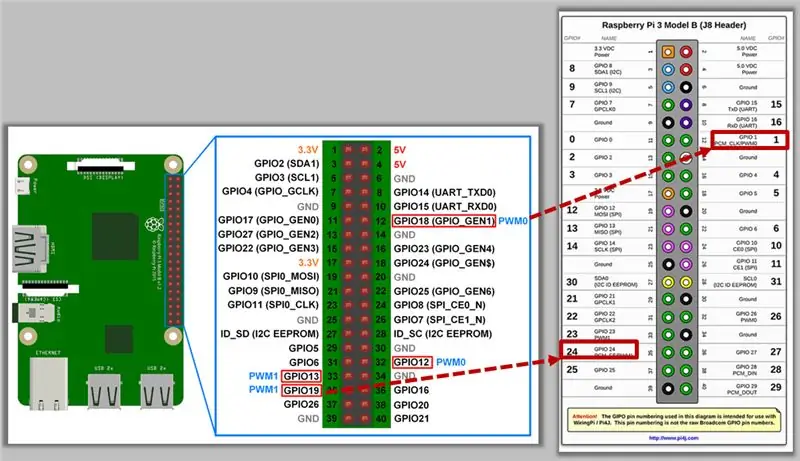Click the GPIO5 label at pin 29
This screenshot has height=461, width=800.
coord(304,348)
